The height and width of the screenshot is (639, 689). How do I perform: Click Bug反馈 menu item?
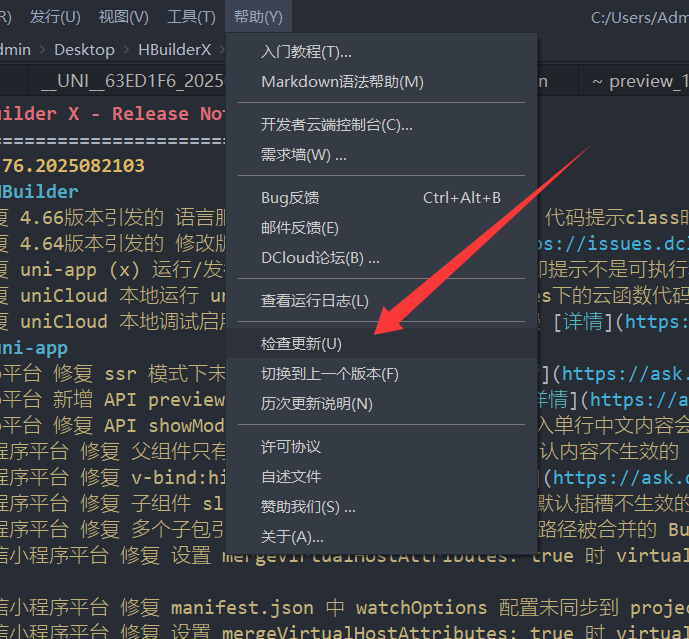381,198
